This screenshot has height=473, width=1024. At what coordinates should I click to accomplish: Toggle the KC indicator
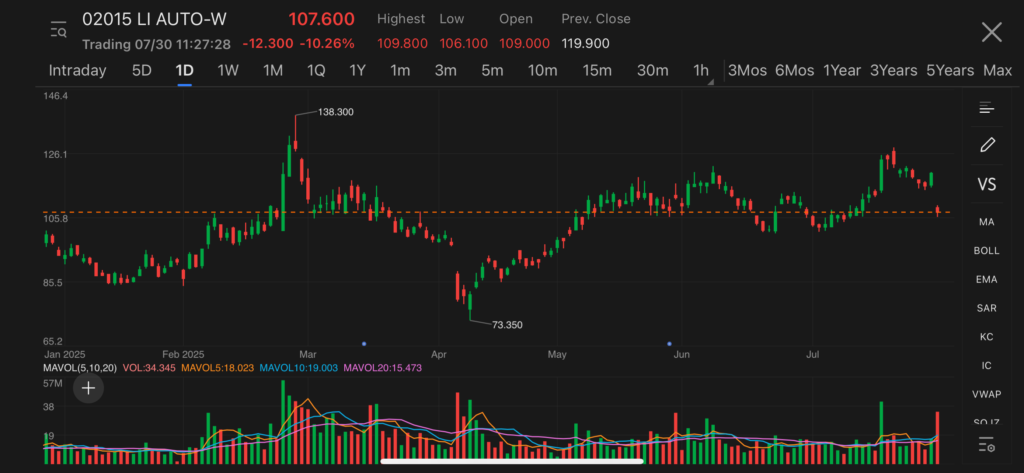[986, 337]
